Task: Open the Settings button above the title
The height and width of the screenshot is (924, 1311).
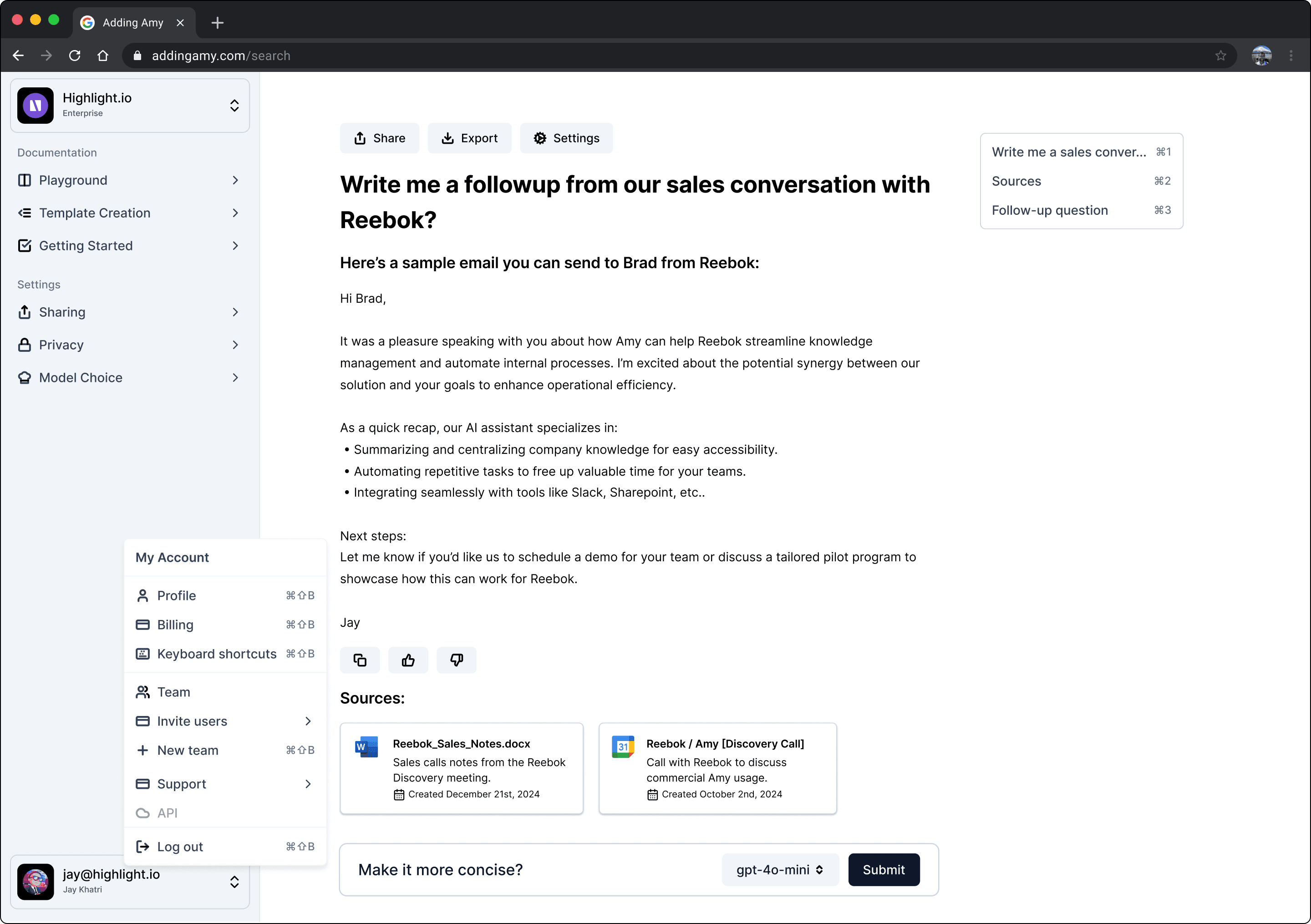Action: [566, 138]
